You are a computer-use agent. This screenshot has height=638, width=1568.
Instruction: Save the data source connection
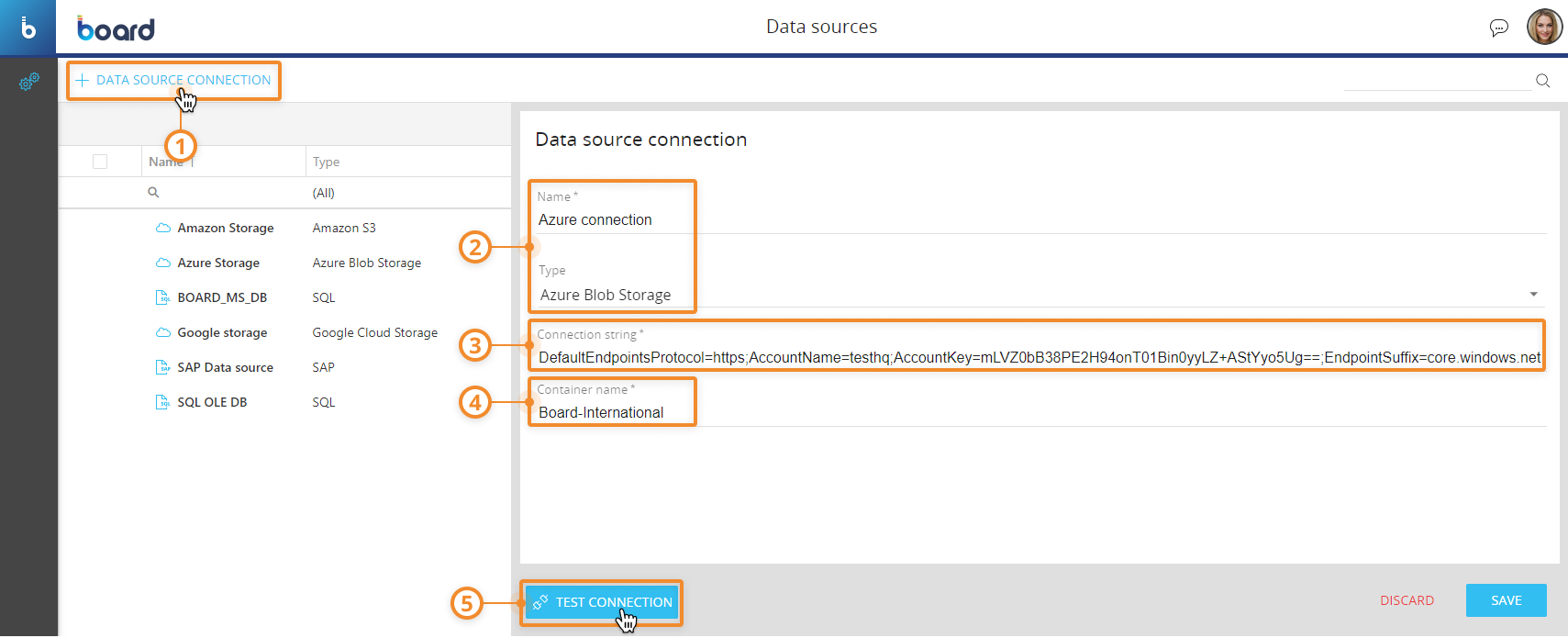coord(1506,600)
